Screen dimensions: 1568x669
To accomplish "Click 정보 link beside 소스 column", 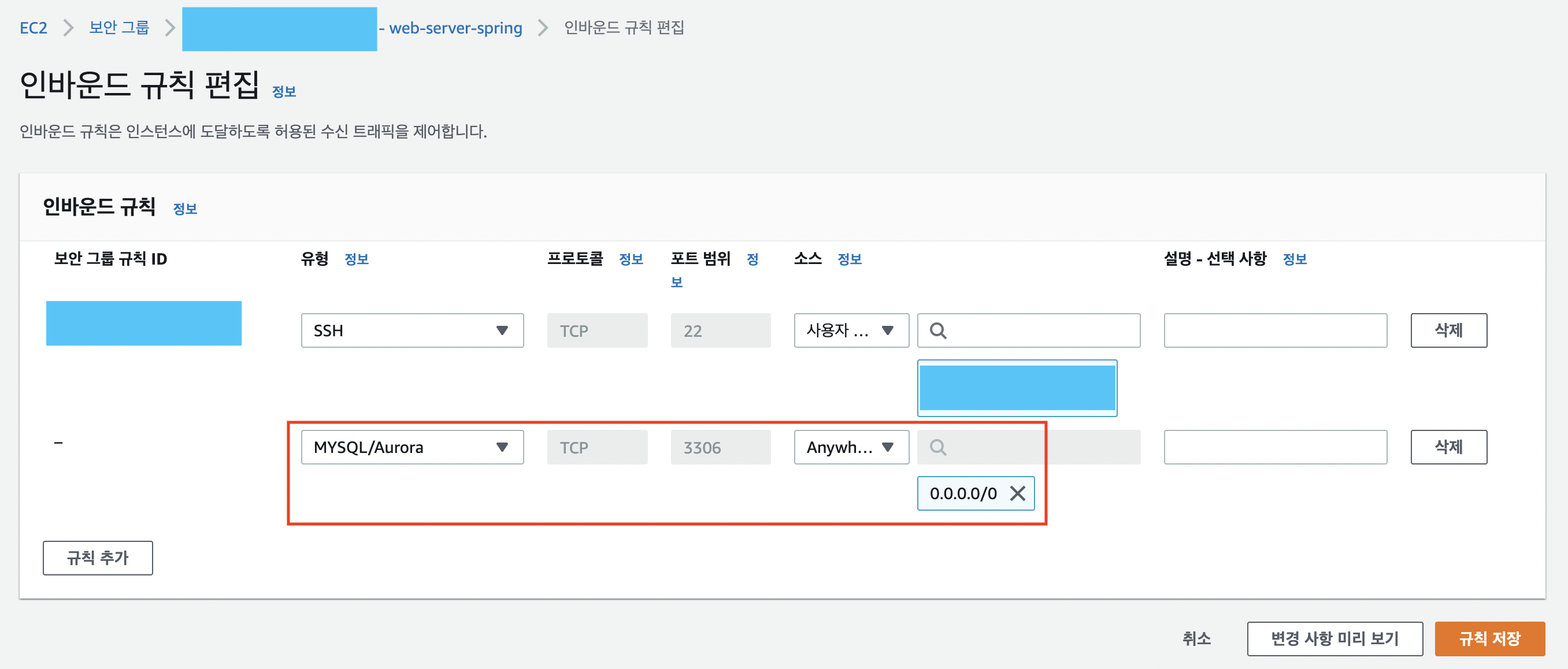I will (x=849, y=259).
